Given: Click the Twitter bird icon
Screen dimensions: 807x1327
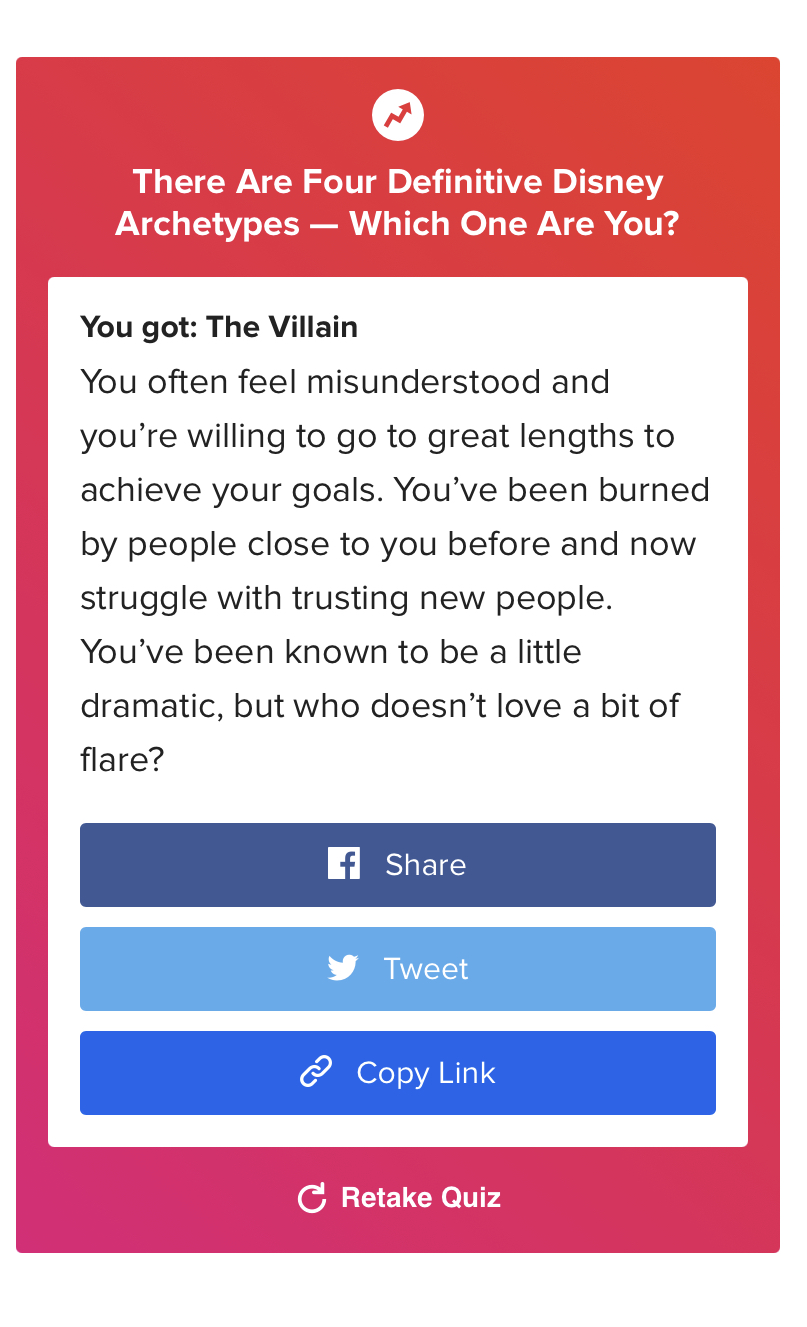Looking at the screenshot, I should point(343,968).
